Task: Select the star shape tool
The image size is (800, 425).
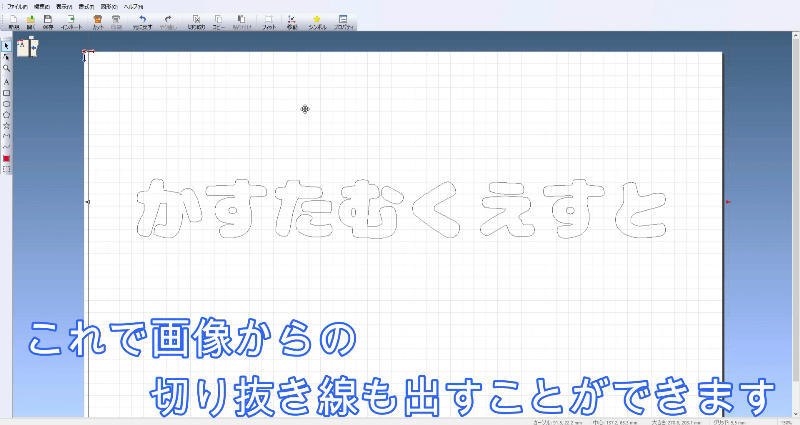Action: [6, 126]
